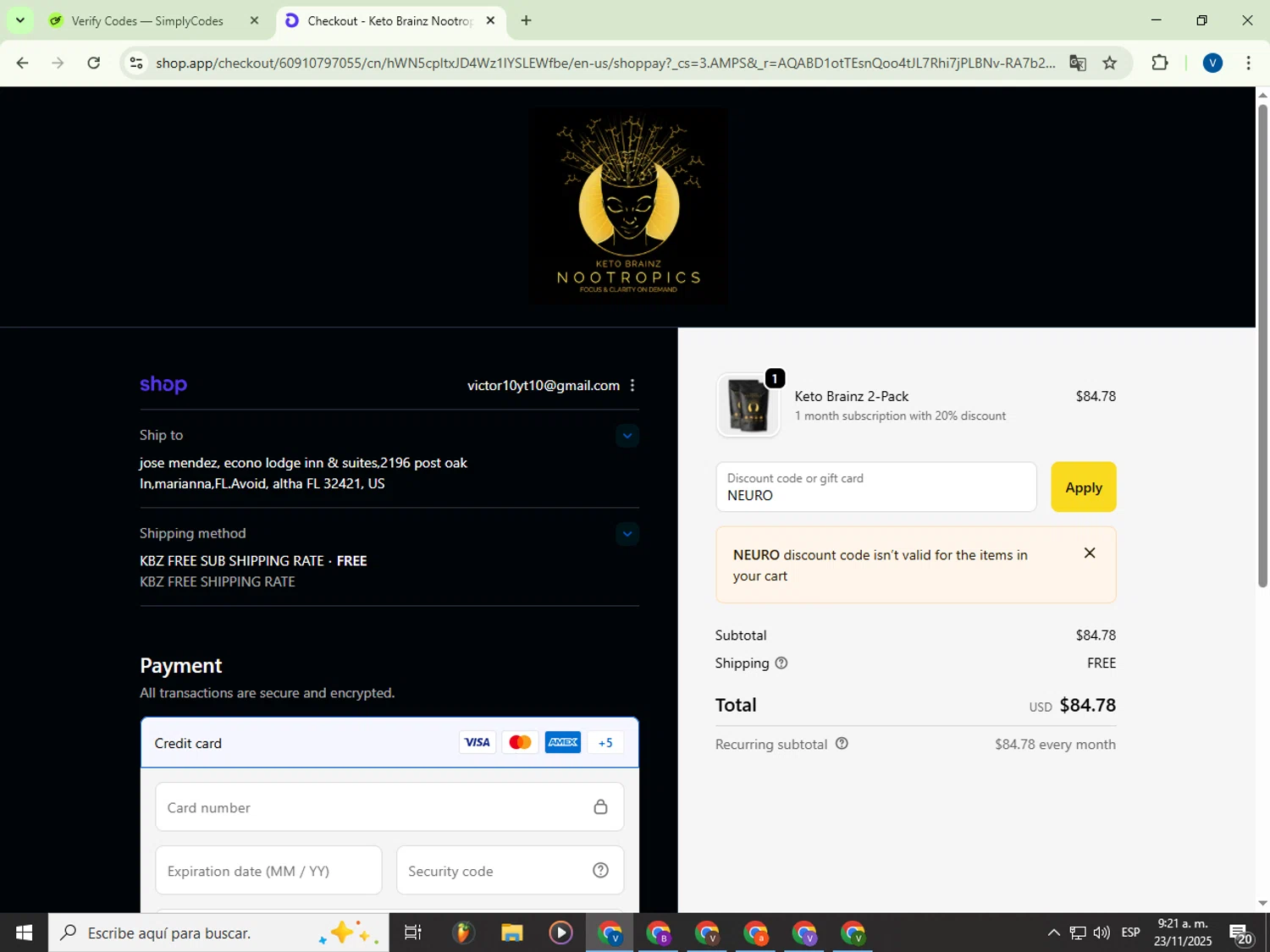Viewport: 1270px width, 952px height.
Task: Focus Expiration date field
Action: (x=268, y=871)
